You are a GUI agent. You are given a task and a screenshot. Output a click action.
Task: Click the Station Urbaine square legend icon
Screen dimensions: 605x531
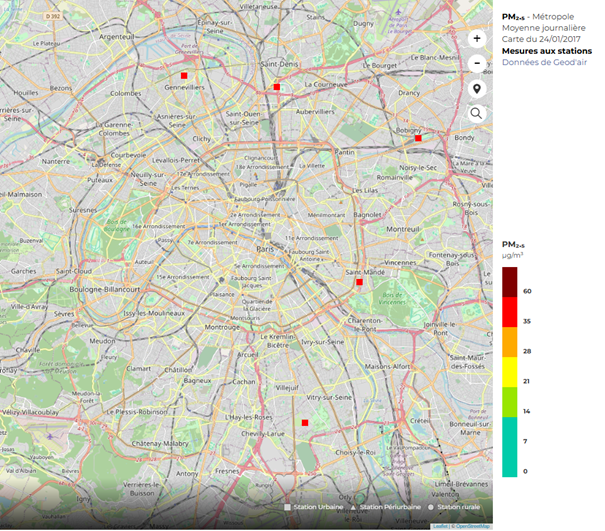[287, 507]
